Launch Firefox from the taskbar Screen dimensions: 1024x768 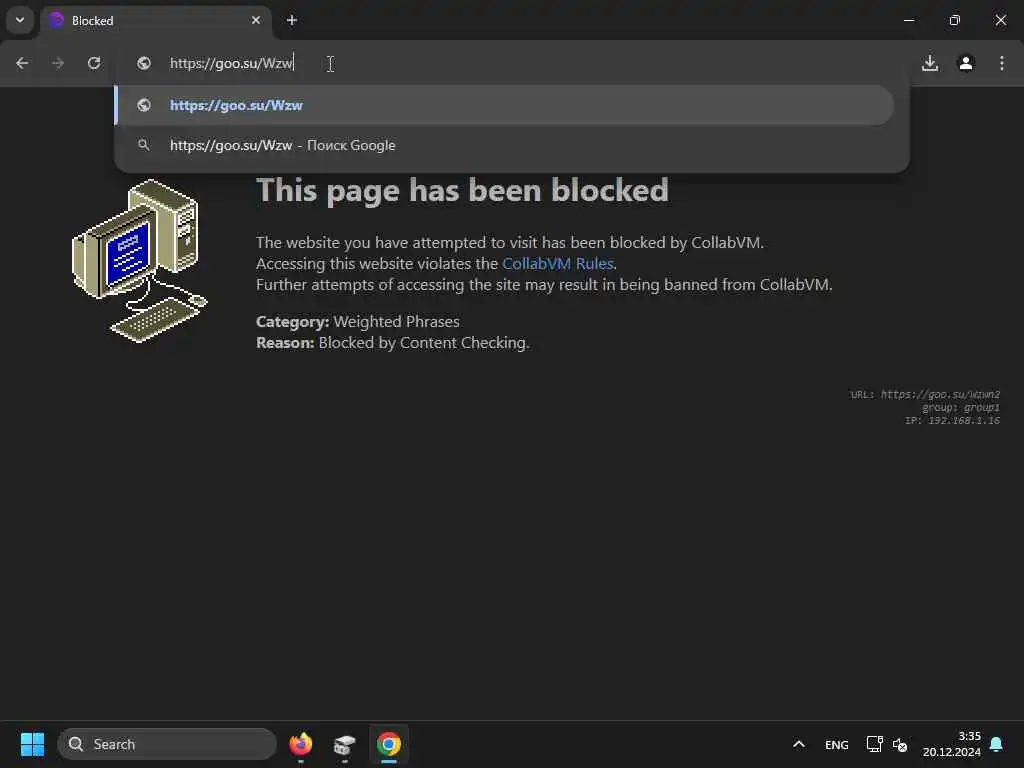[x=300, y=744]
